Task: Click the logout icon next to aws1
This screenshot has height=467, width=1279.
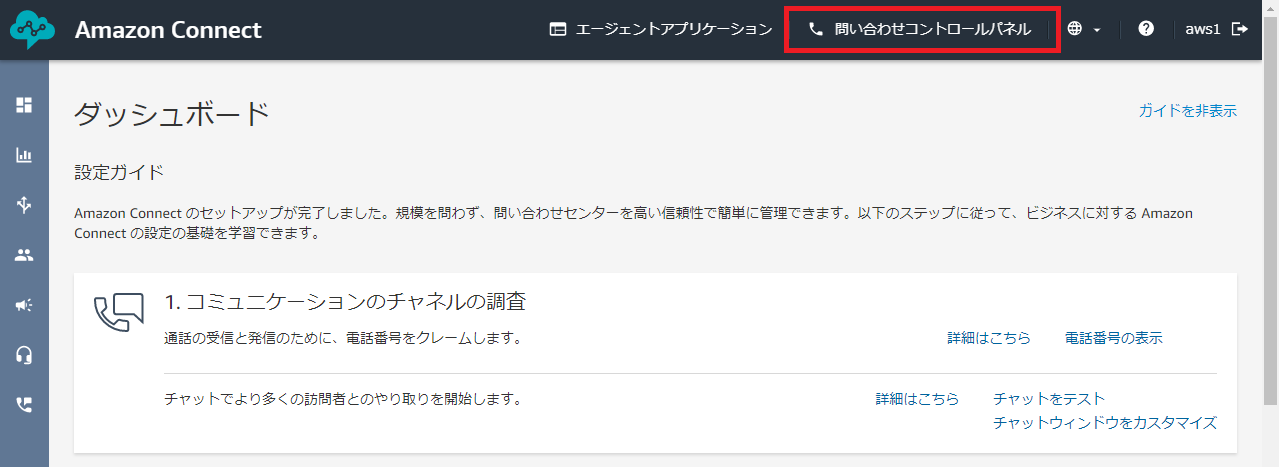Action: click(x=1240, y=29)
